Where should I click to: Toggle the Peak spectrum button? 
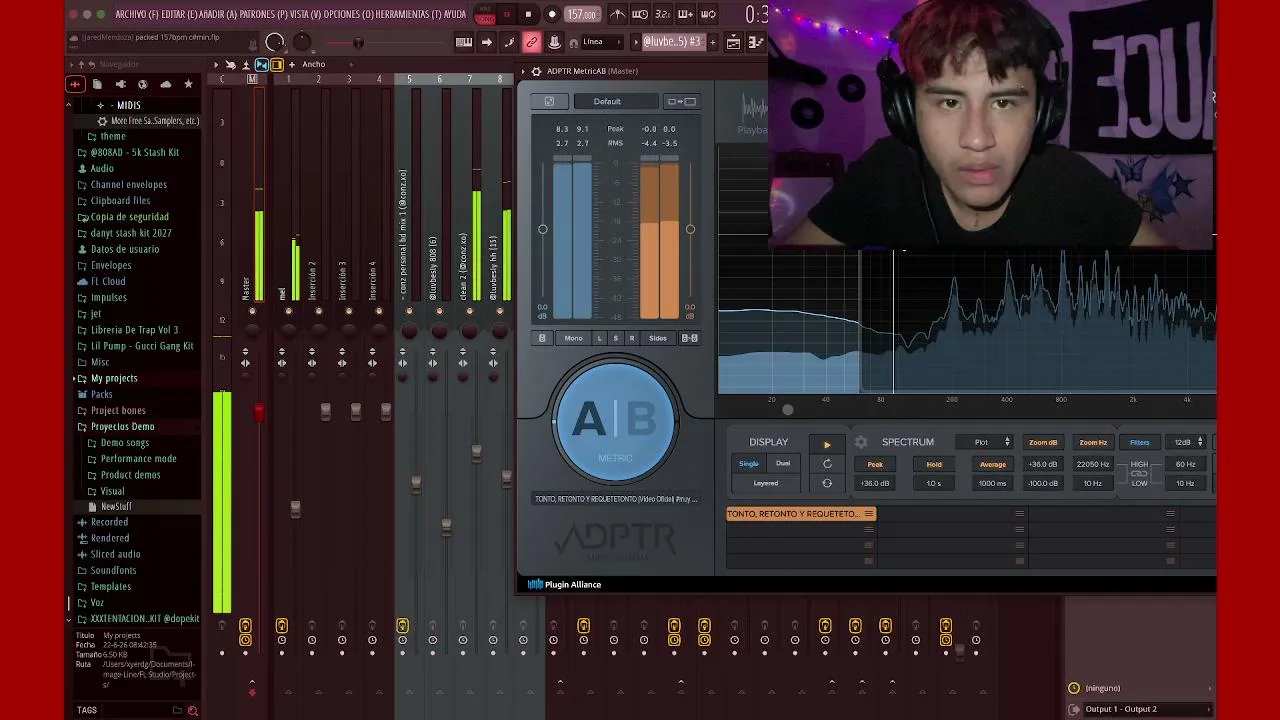(x=875, y=464)
